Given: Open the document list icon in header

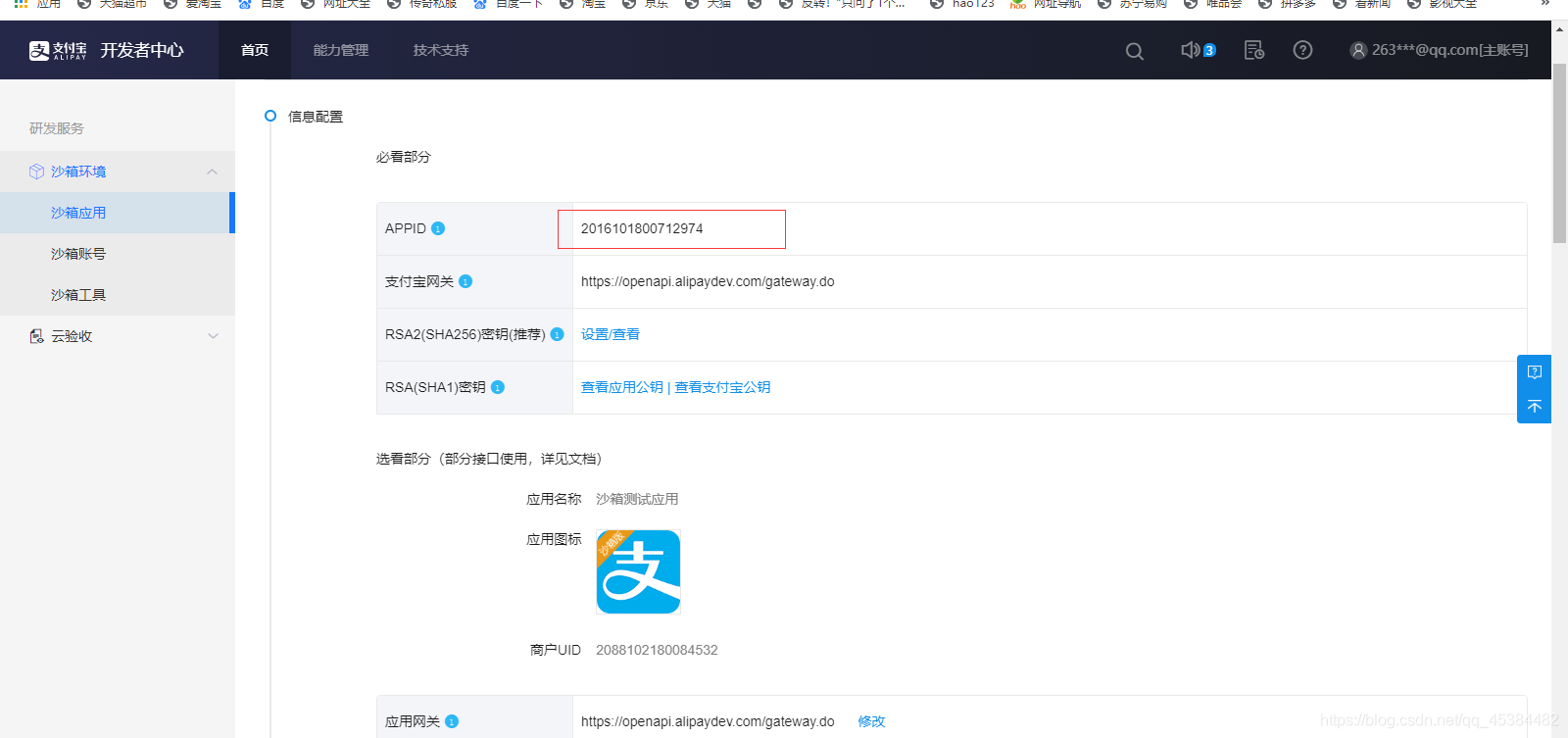Looking at the screenshot, I should click(x=1253, y=50).
